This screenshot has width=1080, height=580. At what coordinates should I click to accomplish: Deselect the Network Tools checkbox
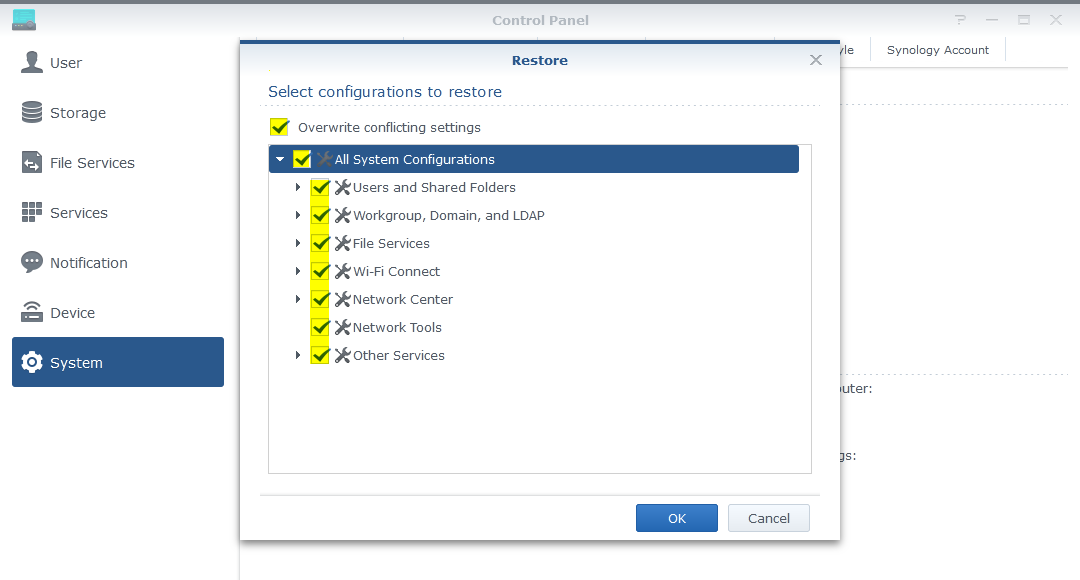[x=320, y=327]
